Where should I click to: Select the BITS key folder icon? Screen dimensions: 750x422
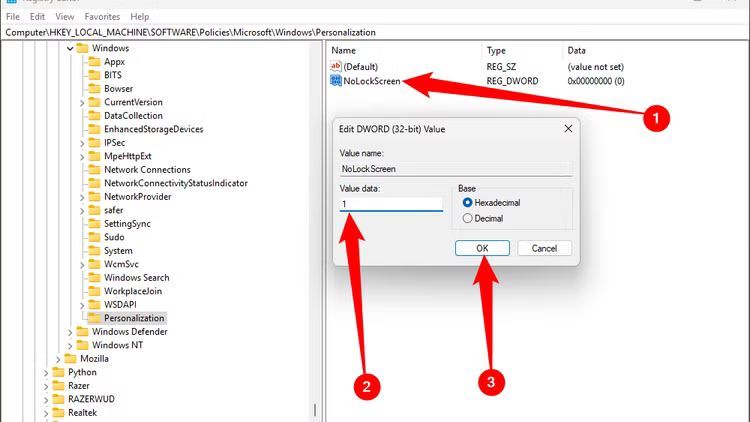point(95,75)
